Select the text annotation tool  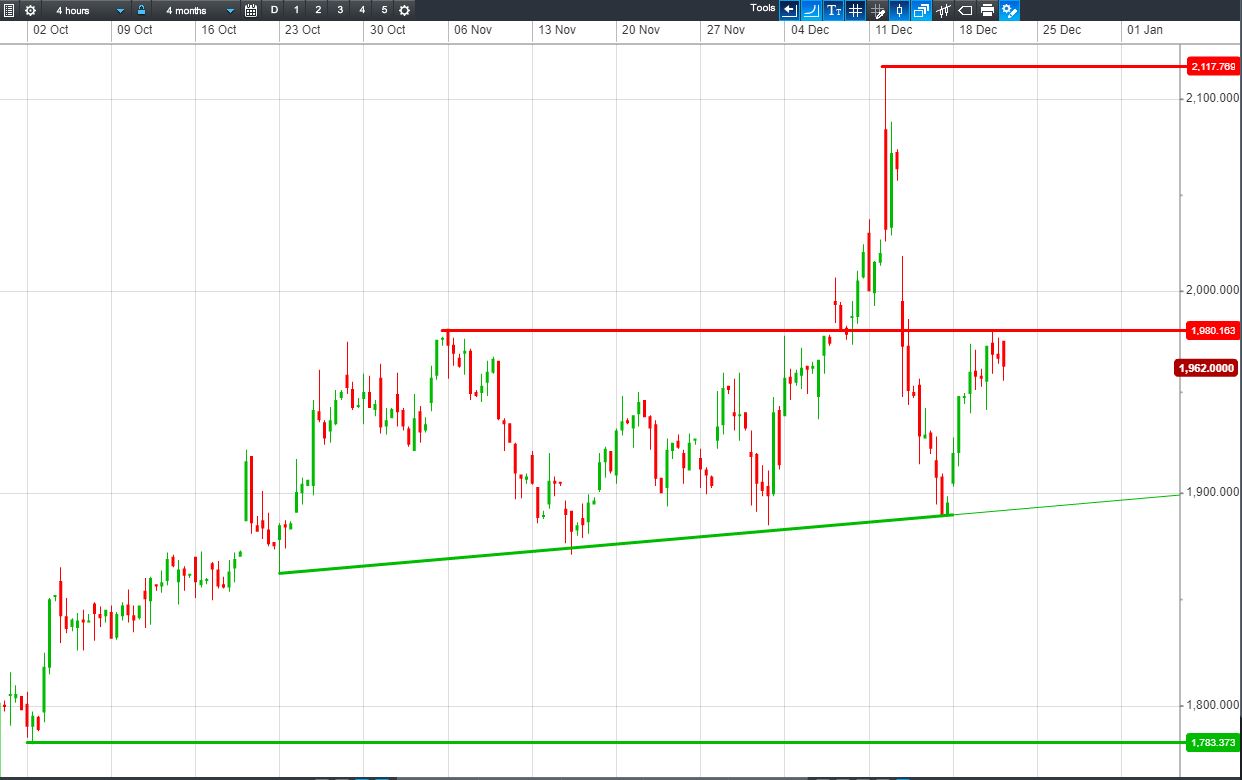point(833,10)
